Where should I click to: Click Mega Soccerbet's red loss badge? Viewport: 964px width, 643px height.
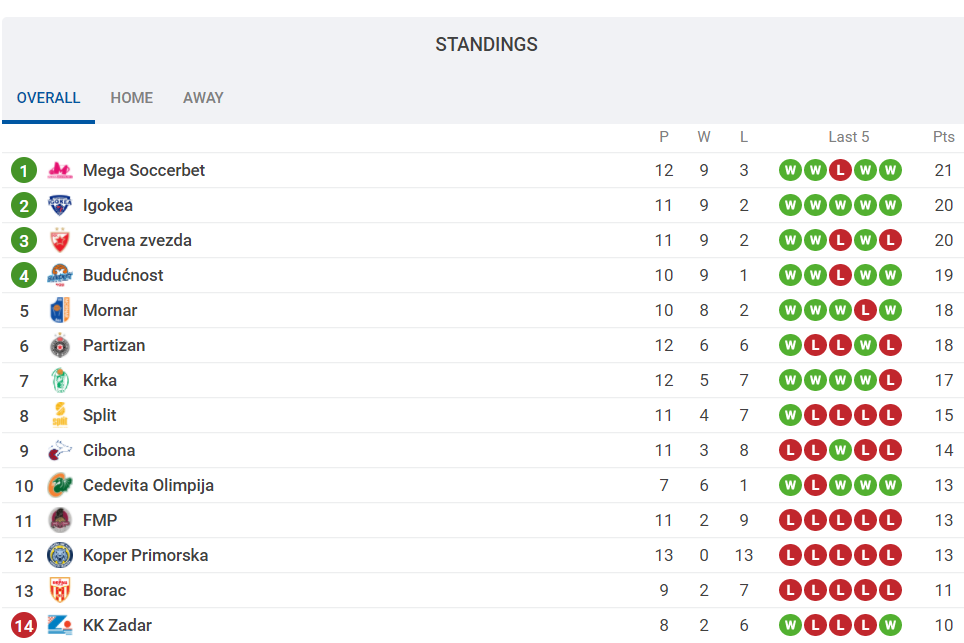(x=841, y=170)
